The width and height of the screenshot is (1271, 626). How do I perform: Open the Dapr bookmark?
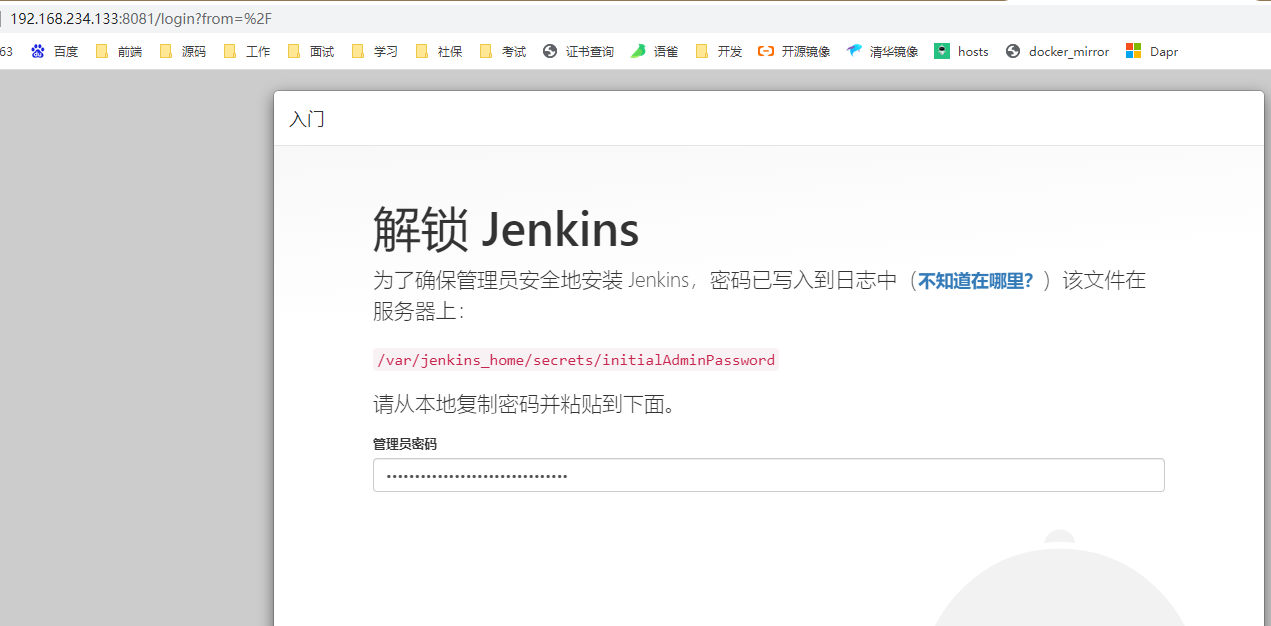click(1152, 51)
